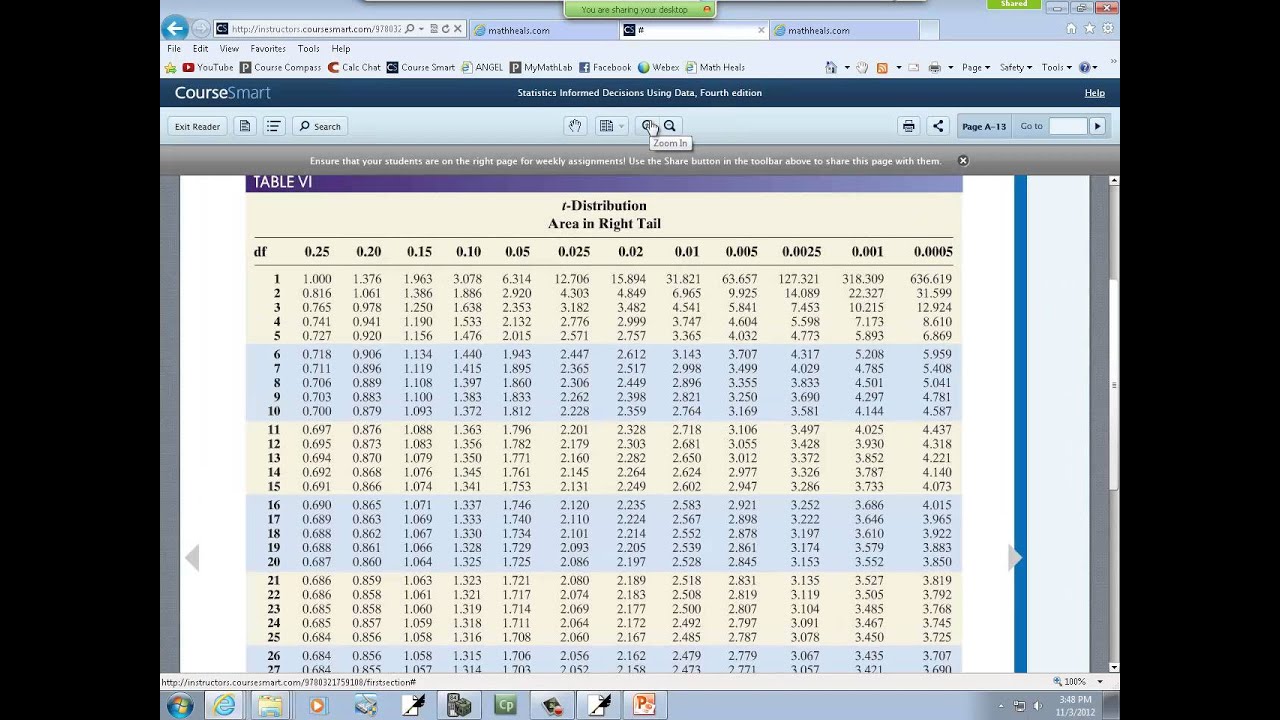The image size is (1280, 720).
Task: Open the Calc Chat favorites link
Action: 354,67
